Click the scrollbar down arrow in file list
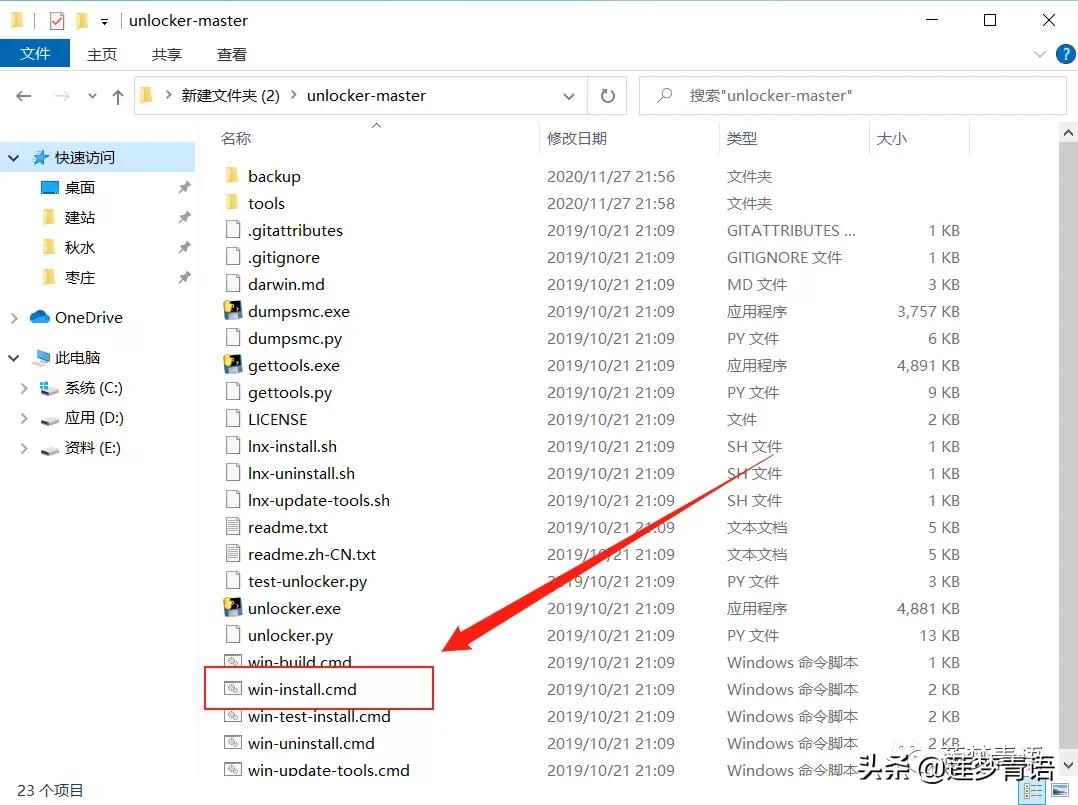1078x805 pixels. [1068, 765]
